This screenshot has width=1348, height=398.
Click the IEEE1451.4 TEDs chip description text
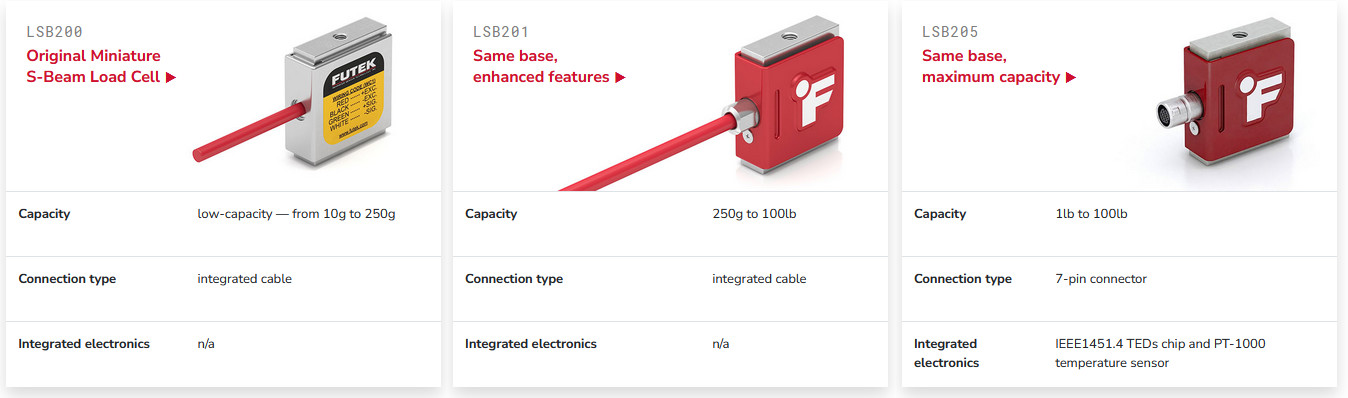(1160, 353)
